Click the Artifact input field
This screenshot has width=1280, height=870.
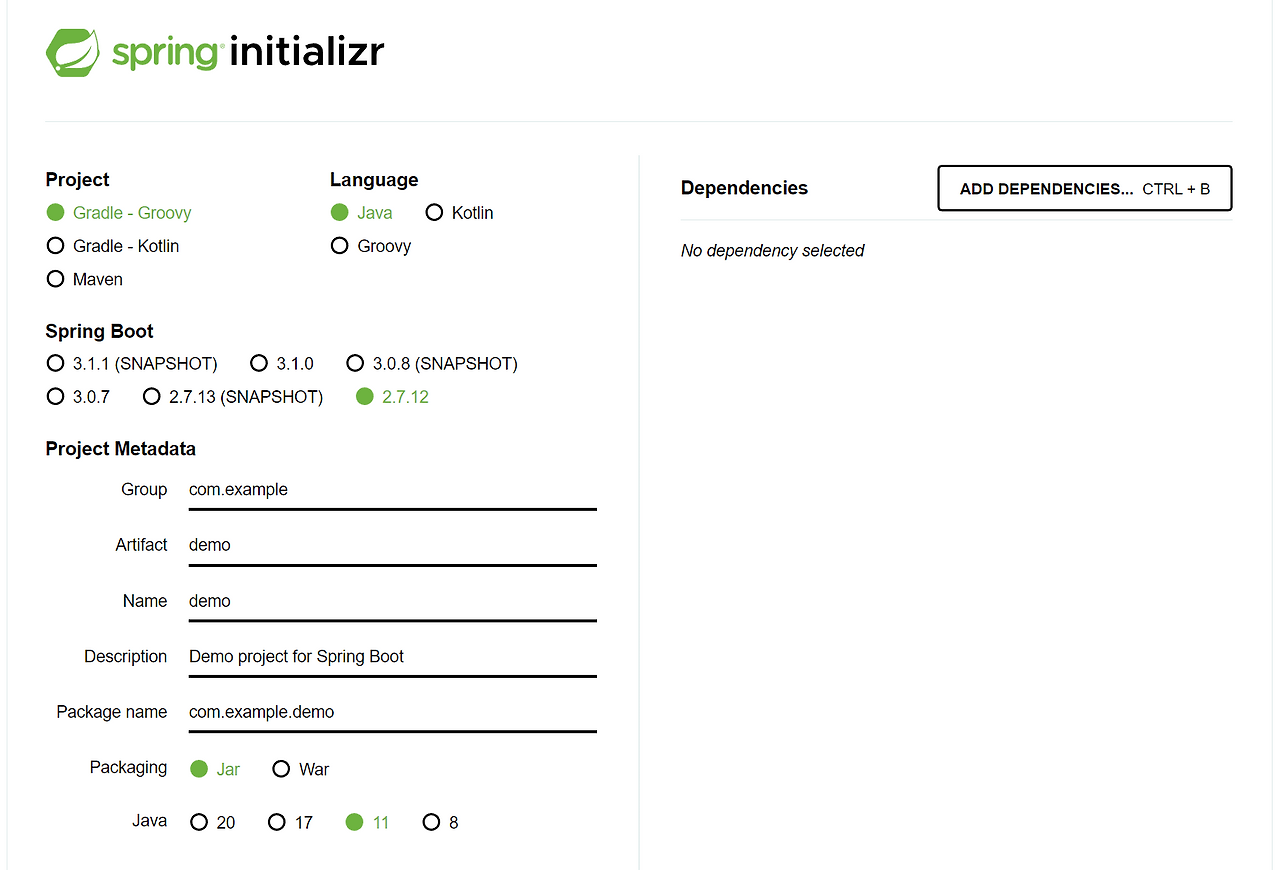(x=390, y=545)
